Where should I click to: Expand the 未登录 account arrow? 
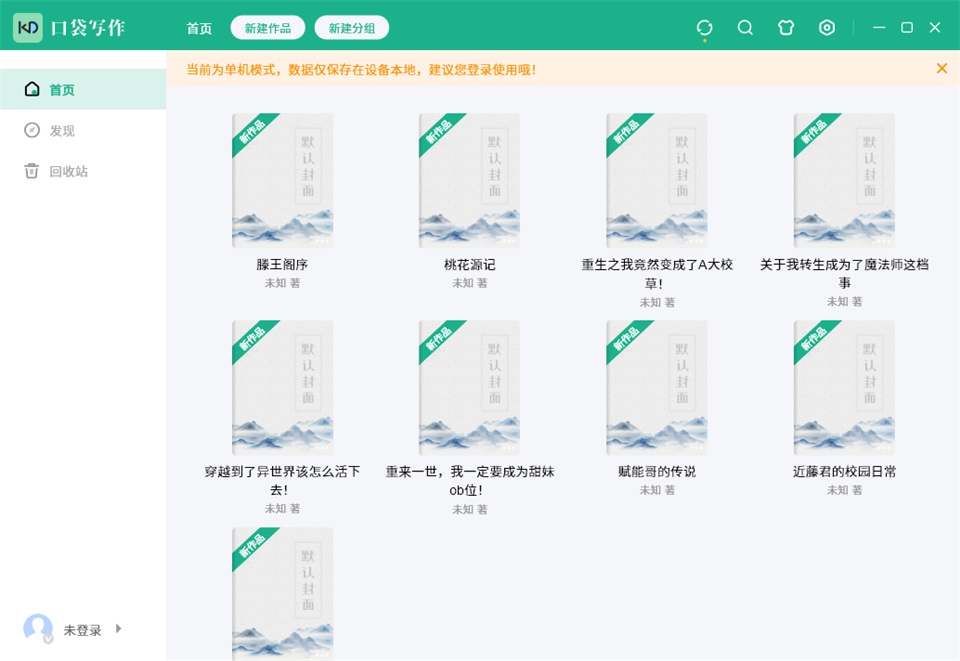pos(119,629)
